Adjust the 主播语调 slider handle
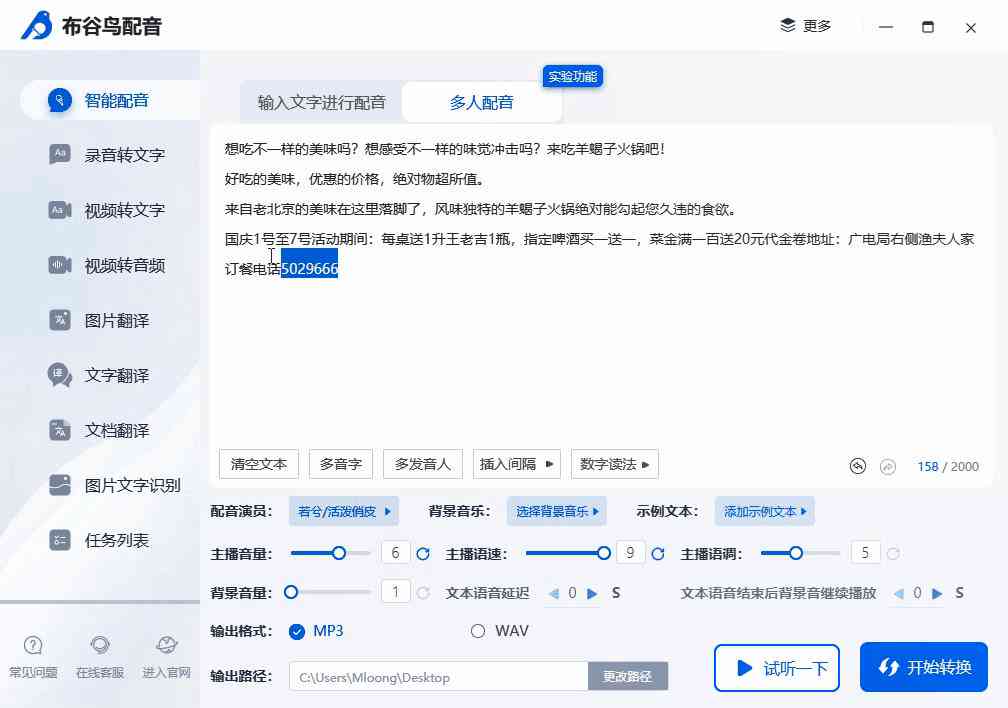 point(796,553)
